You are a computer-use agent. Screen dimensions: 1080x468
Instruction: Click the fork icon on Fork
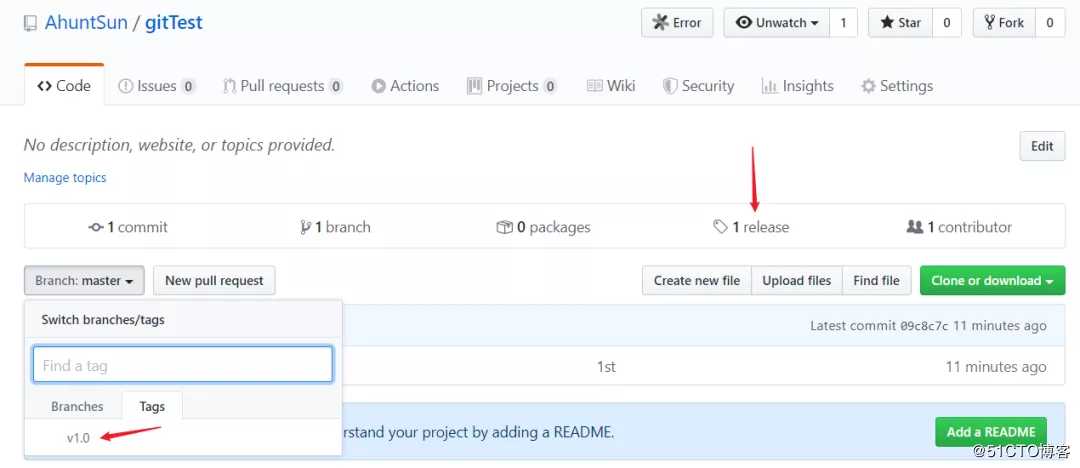click(x=989, y=23)
